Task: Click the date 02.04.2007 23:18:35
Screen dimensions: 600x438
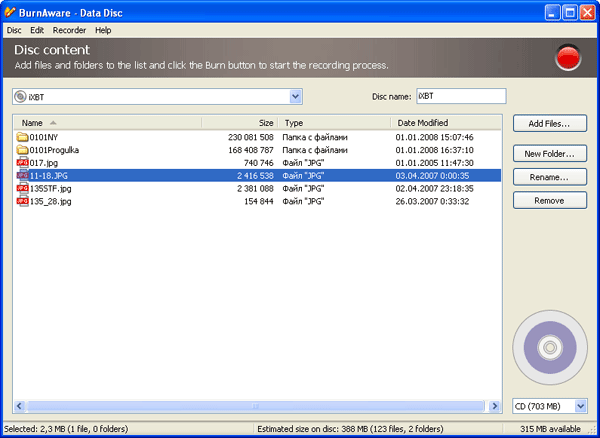Action: pyautogui.click(x=434, y=189)
